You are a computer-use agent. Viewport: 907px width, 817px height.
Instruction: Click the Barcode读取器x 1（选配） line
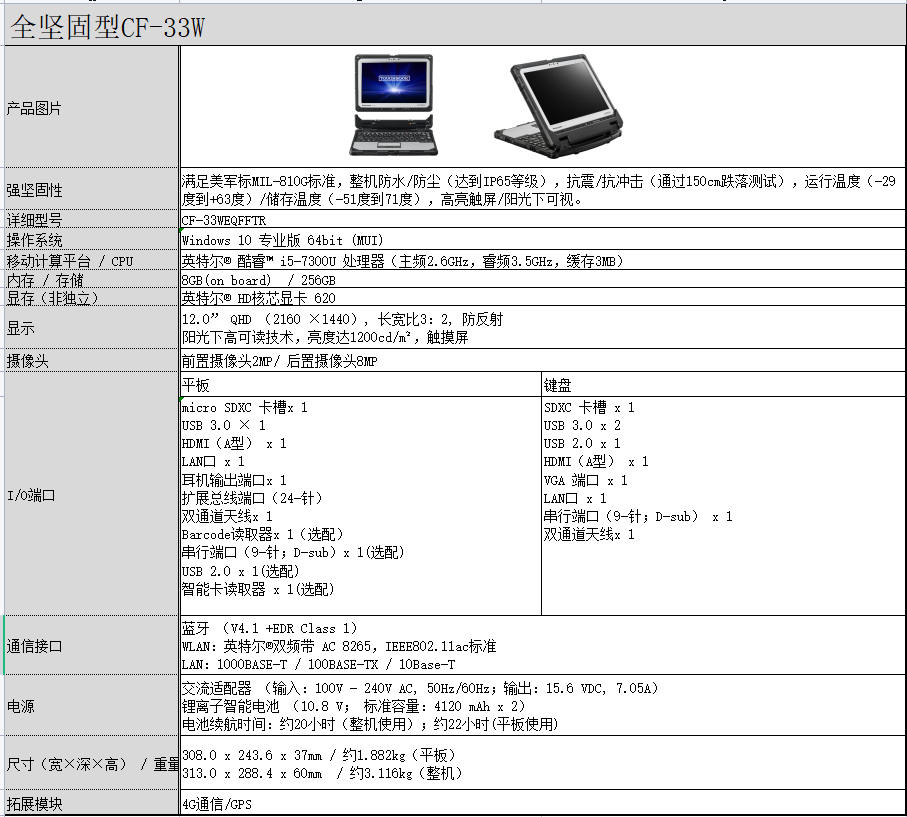[263, 535]
